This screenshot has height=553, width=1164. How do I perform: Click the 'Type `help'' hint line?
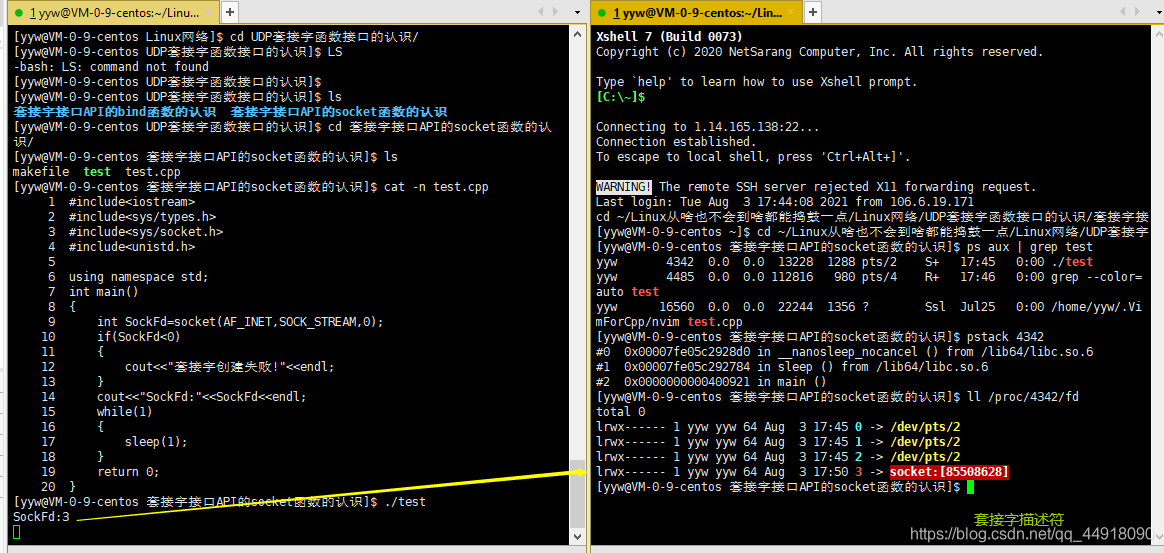click(x=757, y=82)
